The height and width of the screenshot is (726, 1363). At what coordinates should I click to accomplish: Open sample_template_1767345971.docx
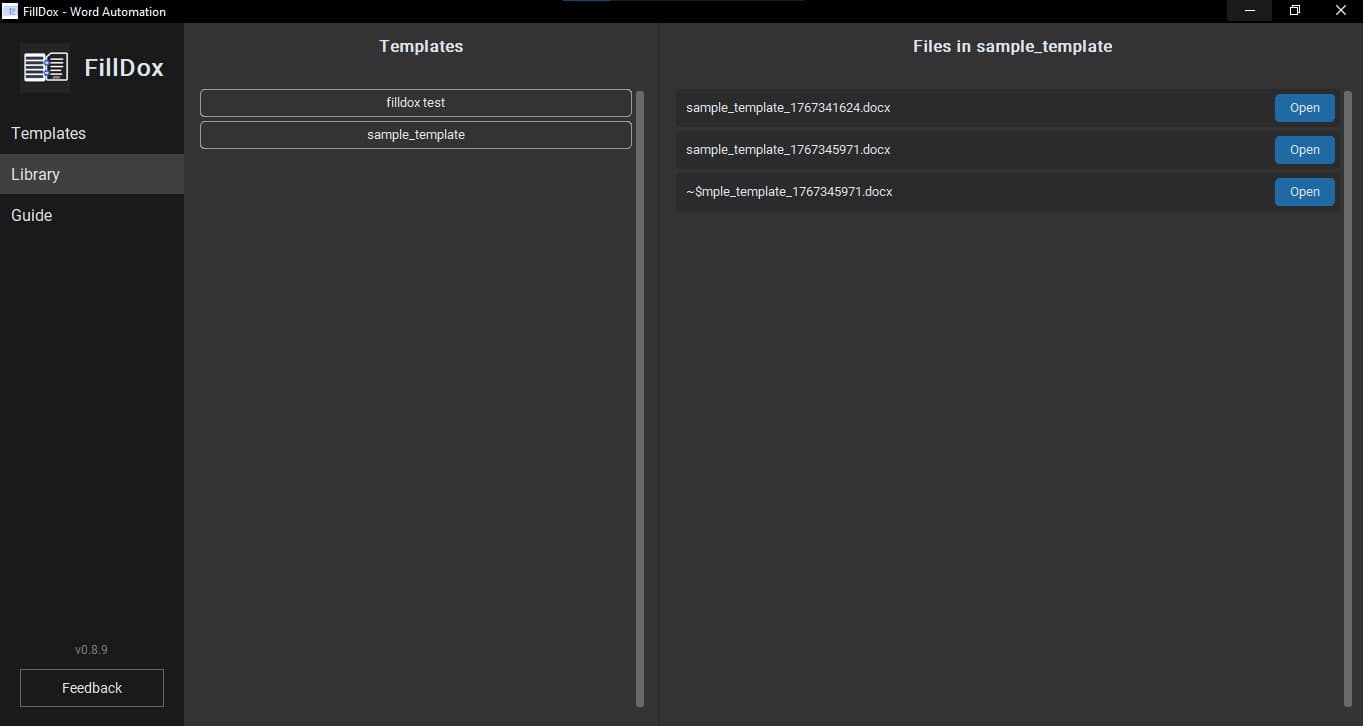1304,149
